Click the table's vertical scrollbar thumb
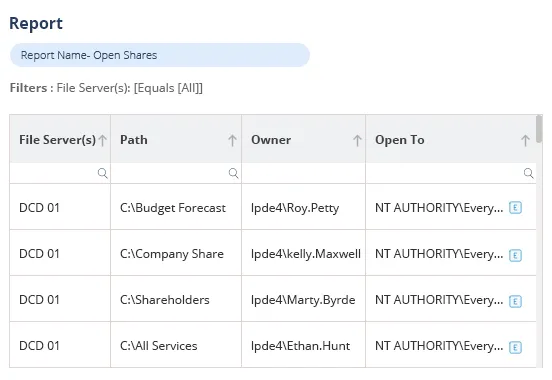The width and height of the screenshot is (552, 380). point(539,129)
